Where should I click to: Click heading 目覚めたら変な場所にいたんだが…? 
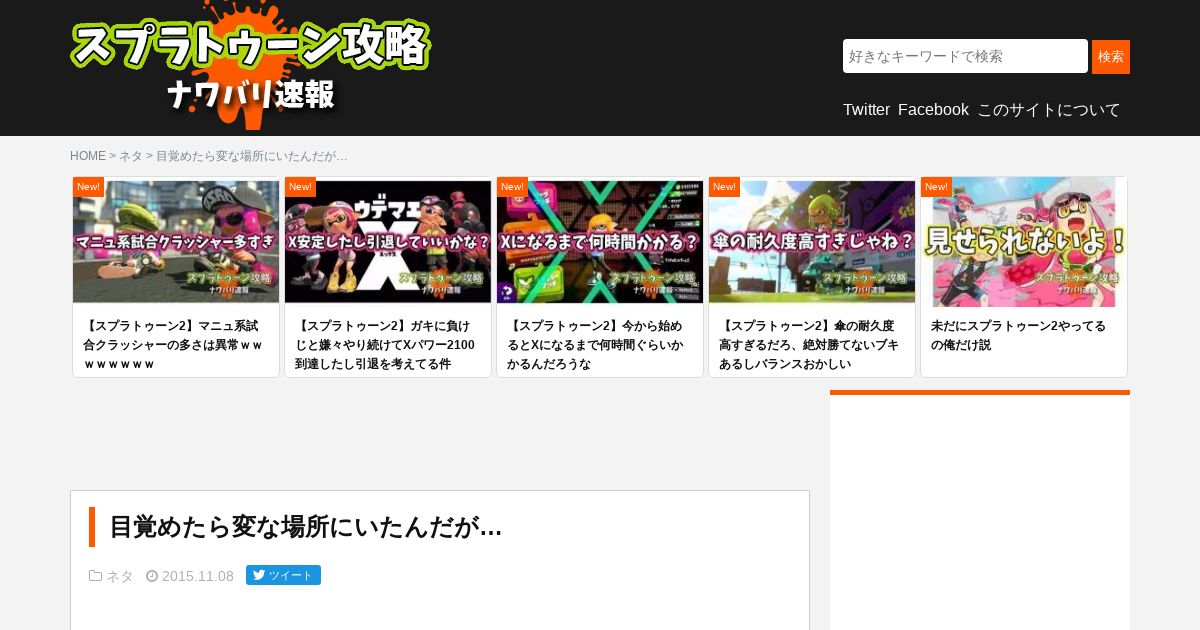pyautogui.click(x=305, y=527)
